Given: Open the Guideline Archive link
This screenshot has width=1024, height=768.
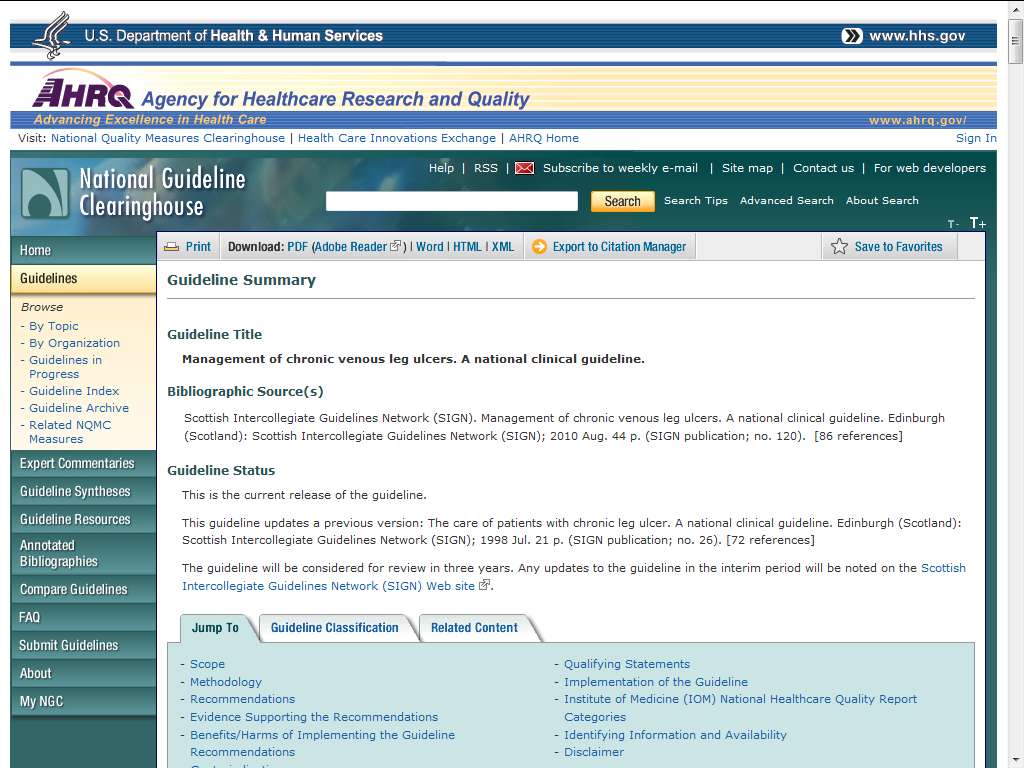Looking at the screenshot, I should [79, 408].
